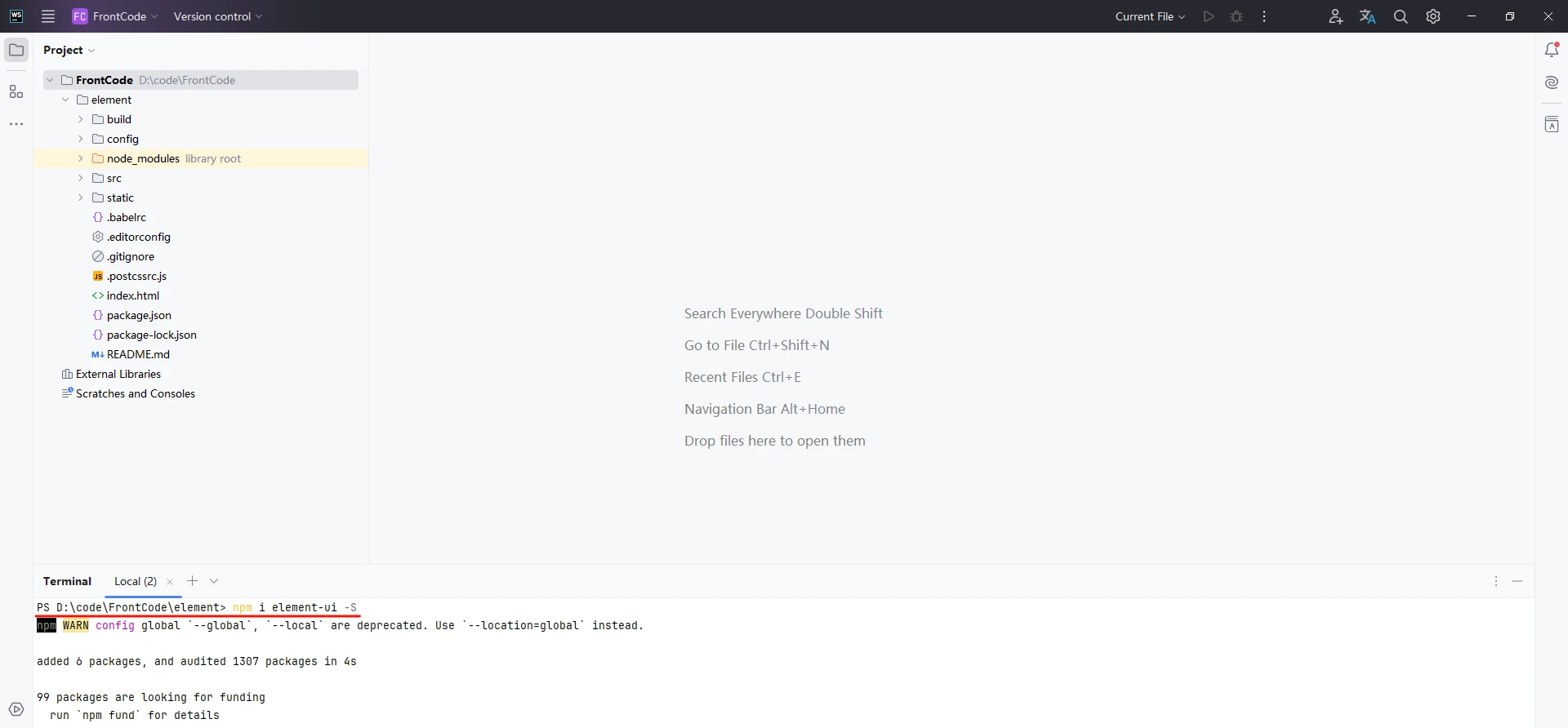Open the AI Assistant spiral icon
Image resolution: width=1568 pixels, height=728 pixels.
tap(1552, 82)
